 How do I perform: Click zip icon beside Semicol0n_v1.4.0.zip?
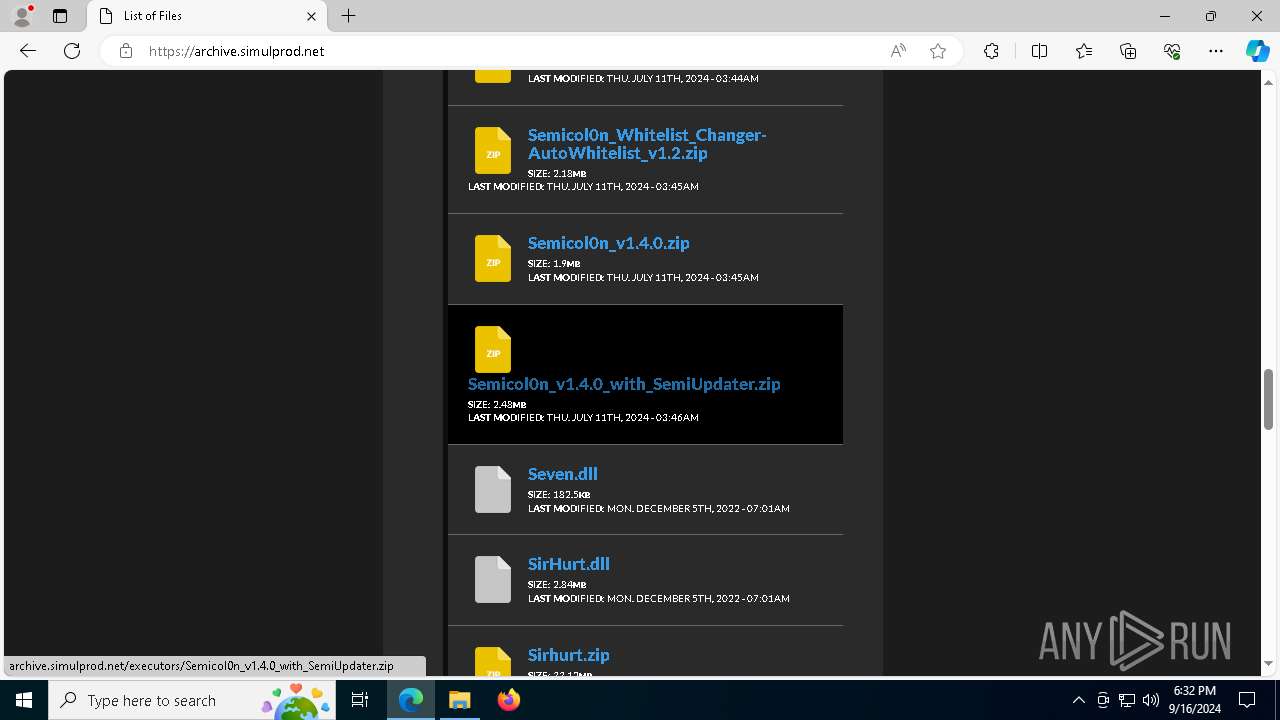[x=493, y=258]
